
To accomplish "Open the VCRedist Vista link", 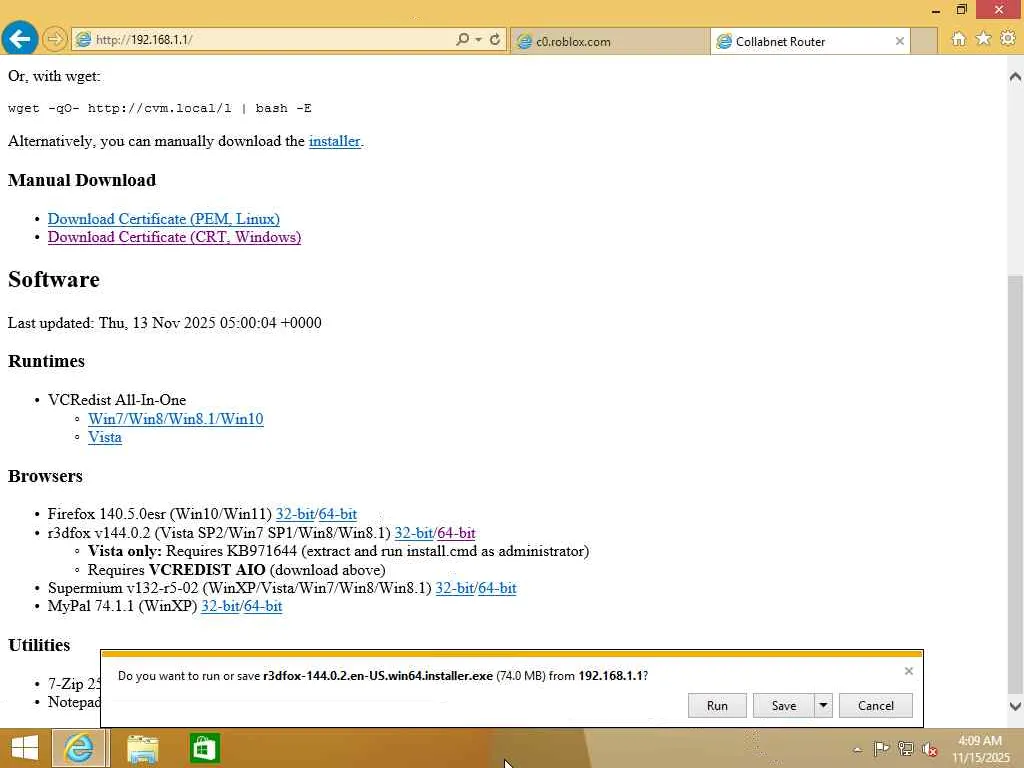I will pos(104,437).
